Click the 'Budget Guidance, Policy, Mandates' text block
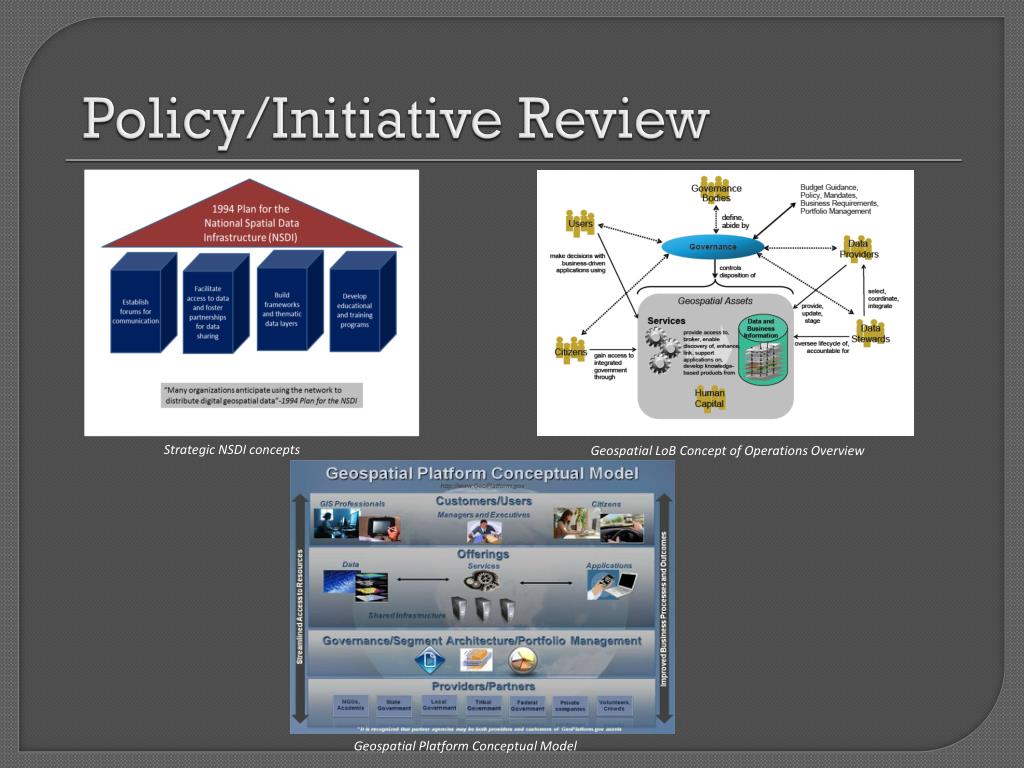Image resolution: width=1024 pixels, height=768 pixels. 839,199
